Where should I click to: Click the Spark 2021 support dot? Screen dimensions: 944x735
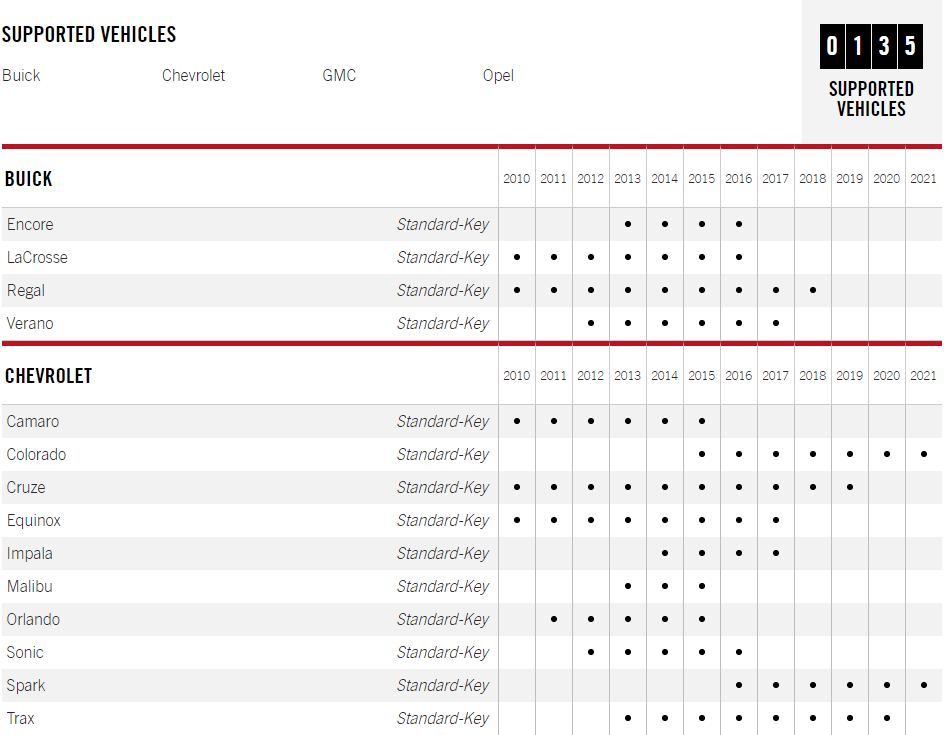(924, 685)
